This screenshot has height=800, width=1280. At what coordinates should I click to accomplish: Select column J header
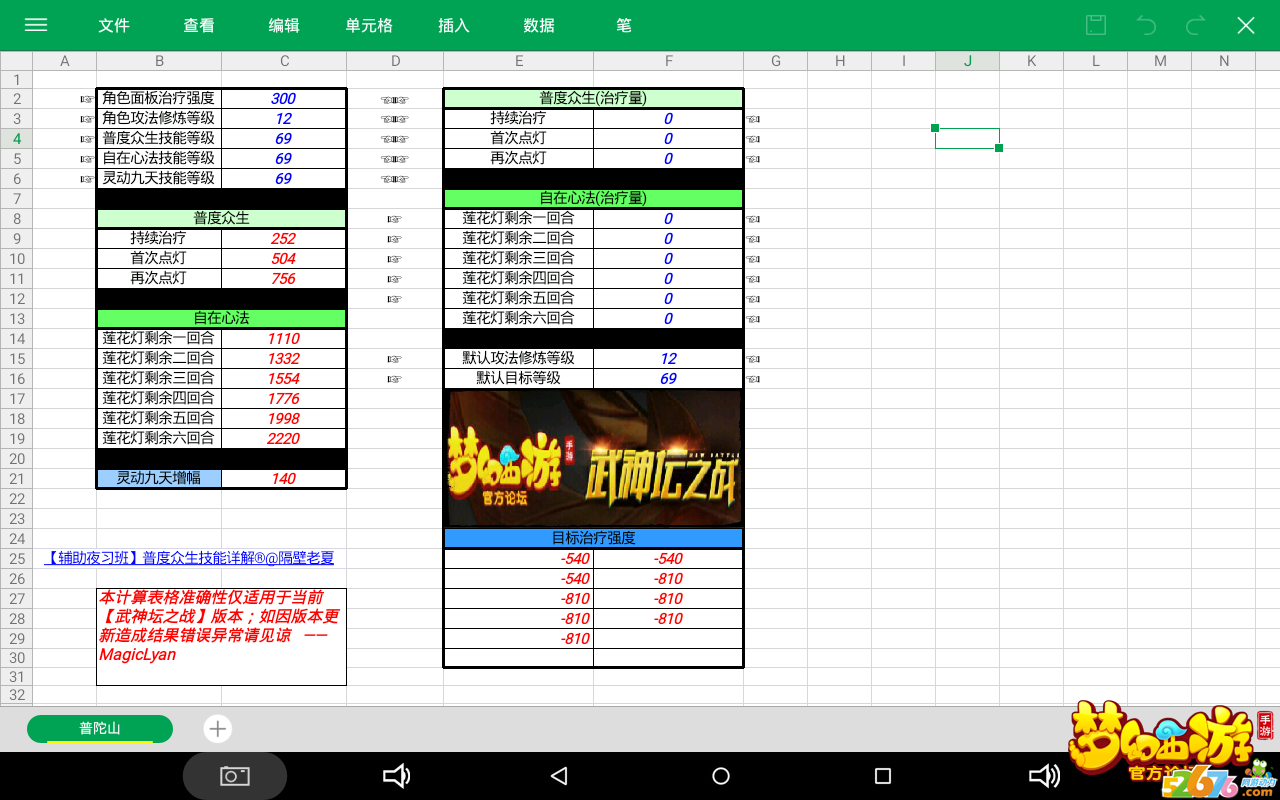[x=968, y=61]
